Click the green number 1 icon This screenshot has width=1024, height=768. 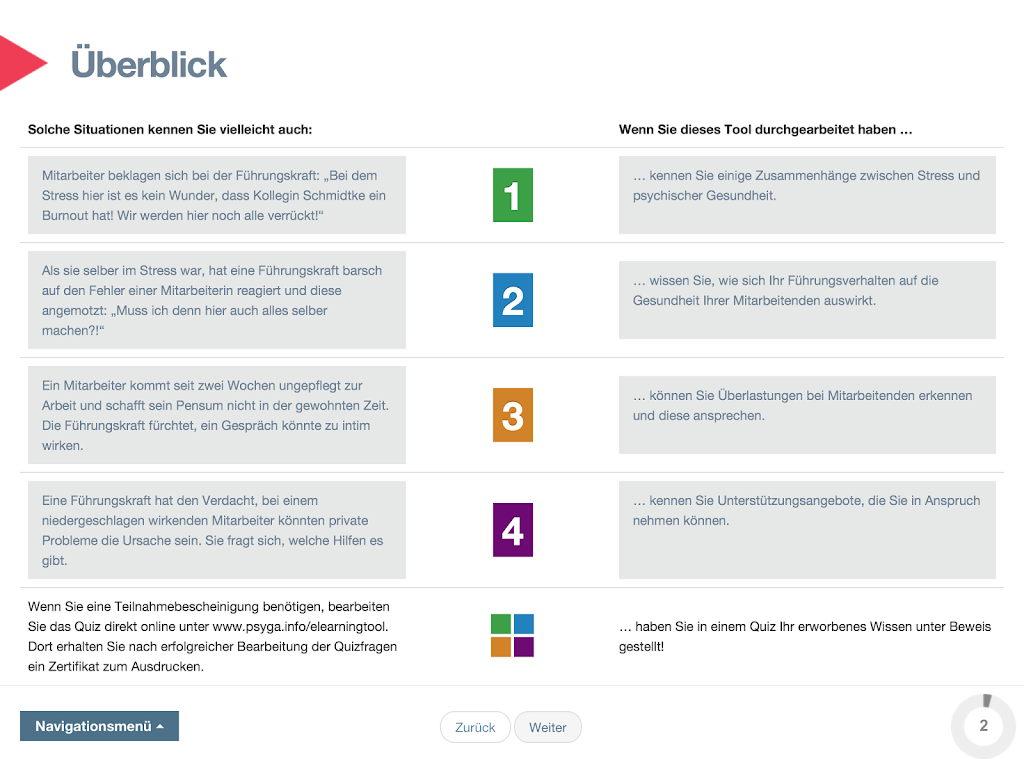tap(512, 195)
